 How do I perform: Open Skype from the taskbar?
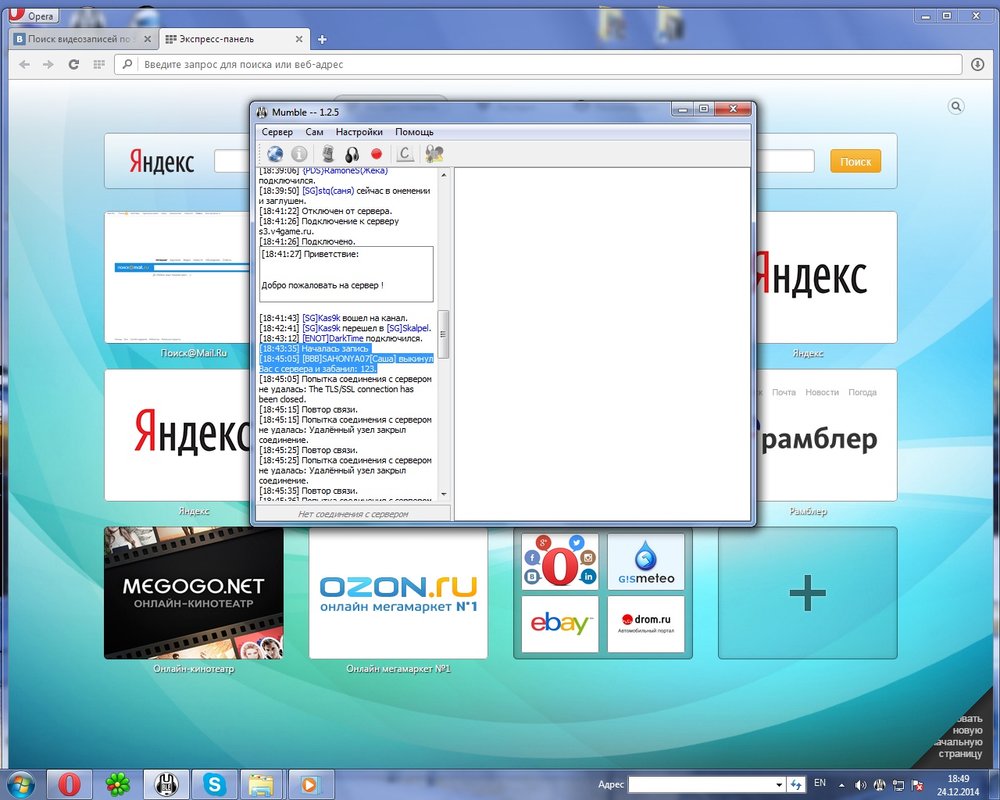pos(213,784)
